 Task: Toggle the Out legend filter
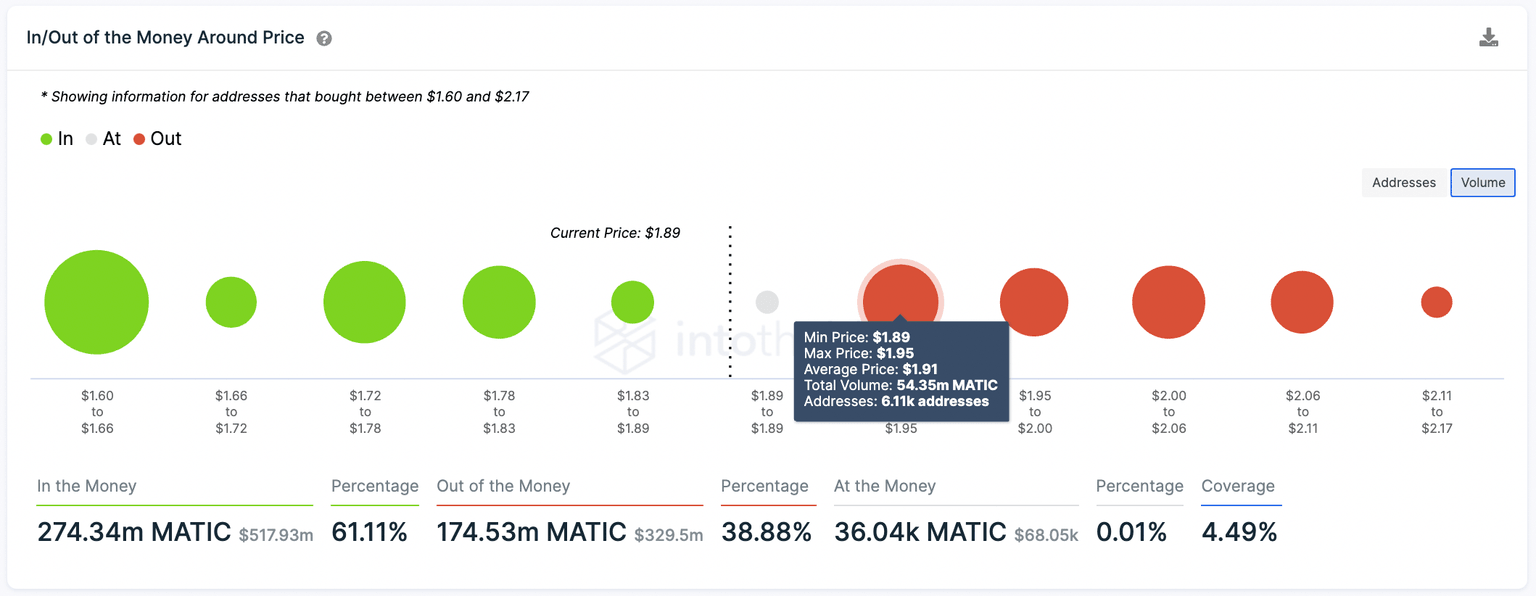pos(157,139)
